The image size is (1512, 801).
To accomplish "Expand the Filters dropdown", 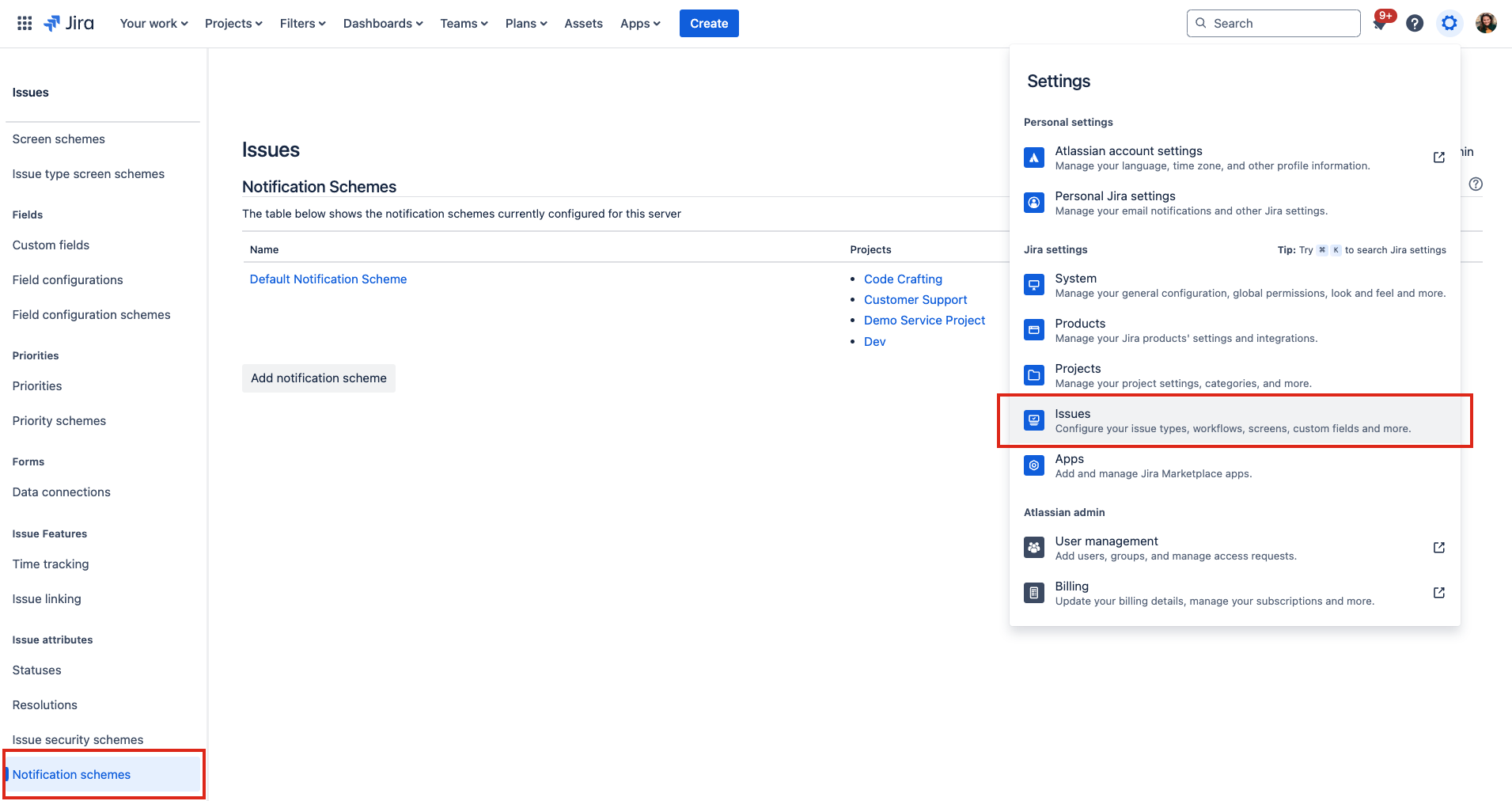I will [302, 24].
